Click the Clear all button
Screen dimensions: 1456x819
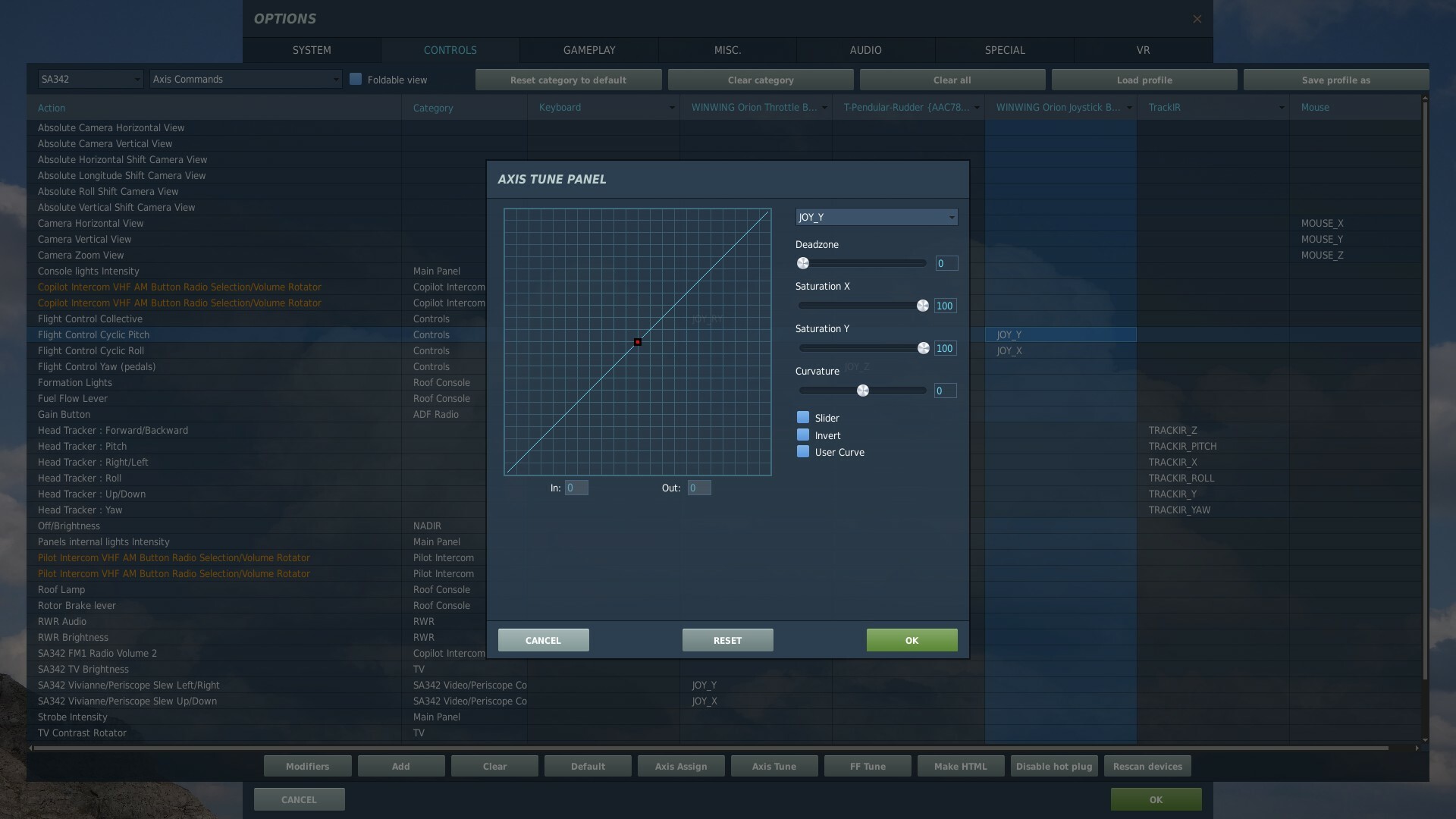tap(952, 80)
